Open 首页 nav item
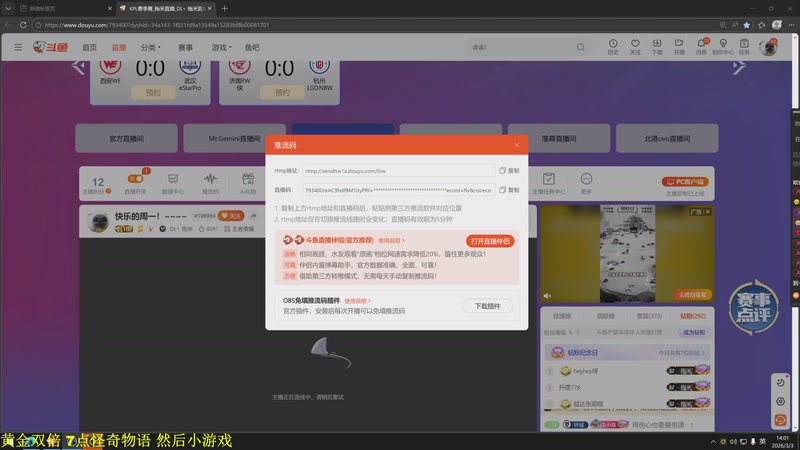Viewport: 800px width, 450px height. (89, 47)
